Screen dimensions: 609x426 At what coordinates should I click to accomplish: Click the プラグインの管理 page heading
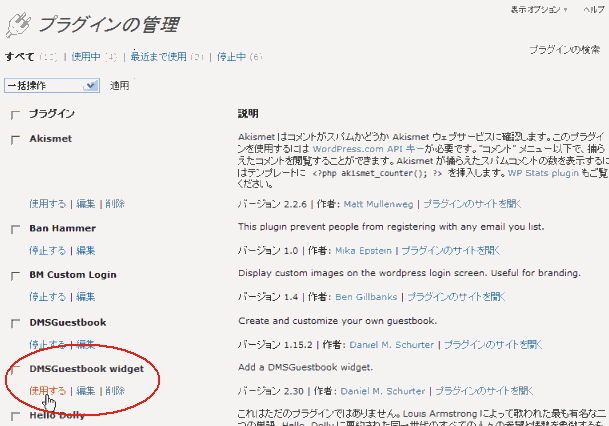coord(108,25)
